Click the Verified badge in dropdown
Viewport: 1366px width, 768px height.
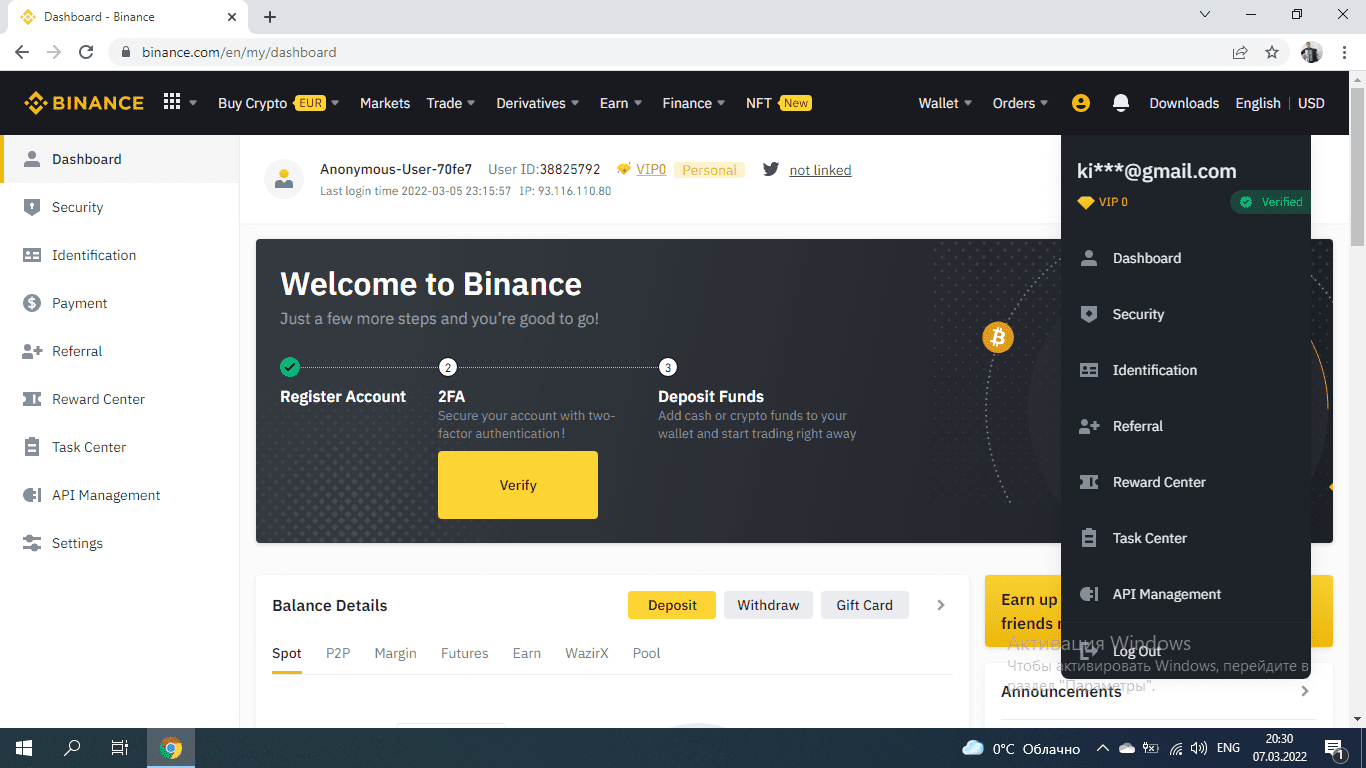coord(1270,202)
